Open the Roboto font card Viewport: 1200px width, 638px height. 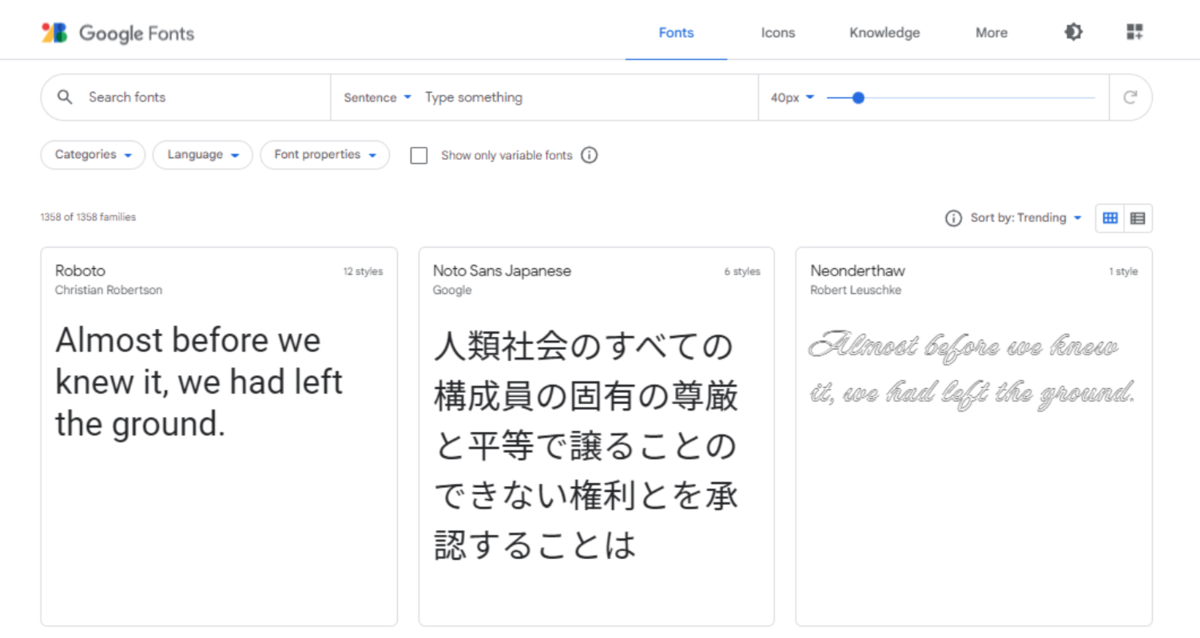pyautogui.click(x=219, y=436)
